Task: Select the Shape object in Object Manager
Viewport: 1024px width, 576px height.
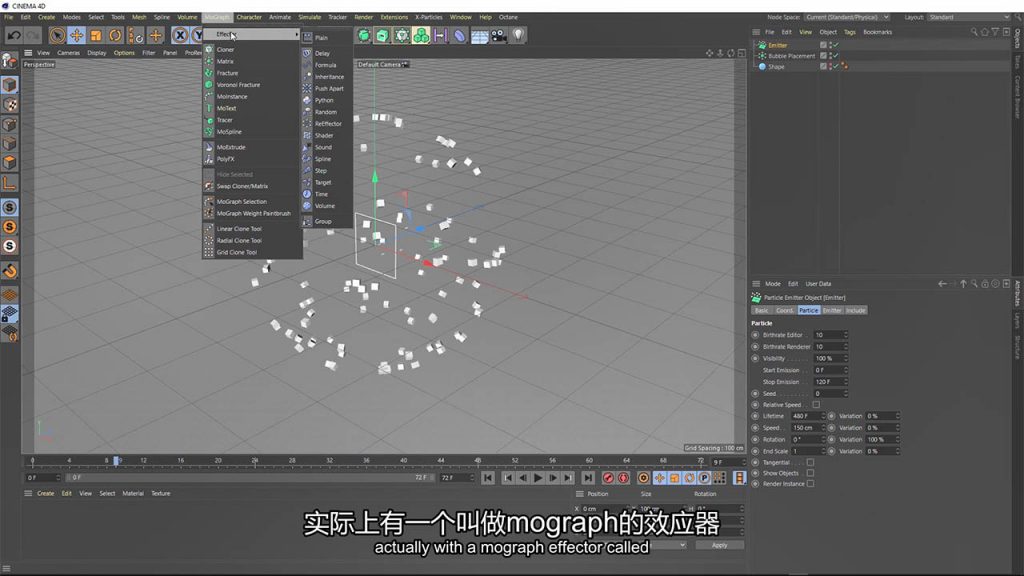Action: 776,67
